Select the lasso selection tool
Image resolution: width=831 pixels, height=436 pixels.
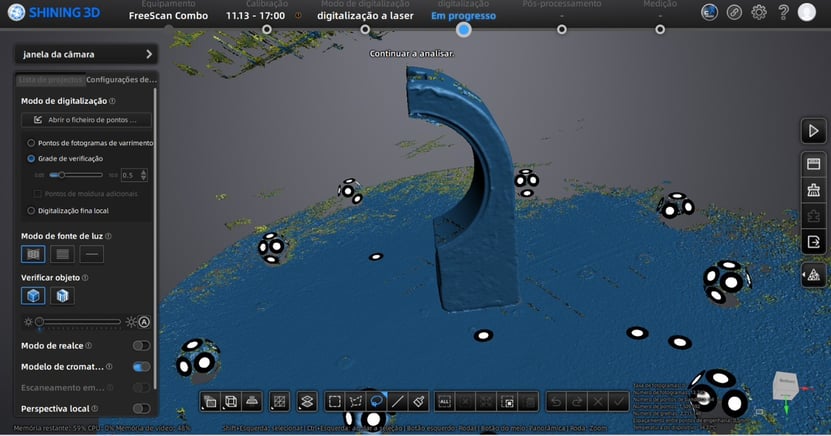[376, 401]
